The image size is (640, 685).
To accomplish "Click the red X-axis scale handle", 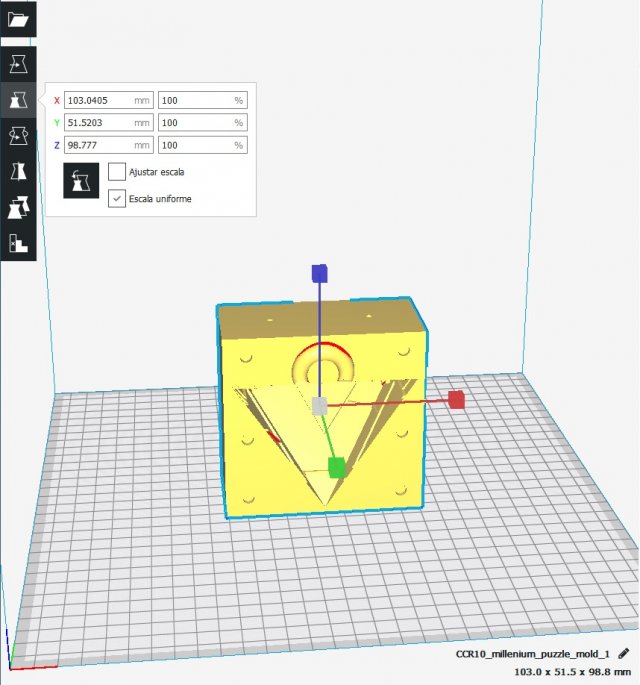I will (x=457, y=400).
